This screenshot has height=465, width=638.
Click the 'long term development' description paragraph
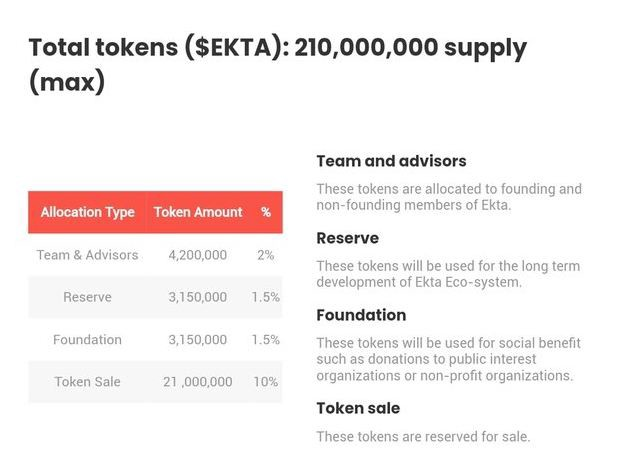448,274
